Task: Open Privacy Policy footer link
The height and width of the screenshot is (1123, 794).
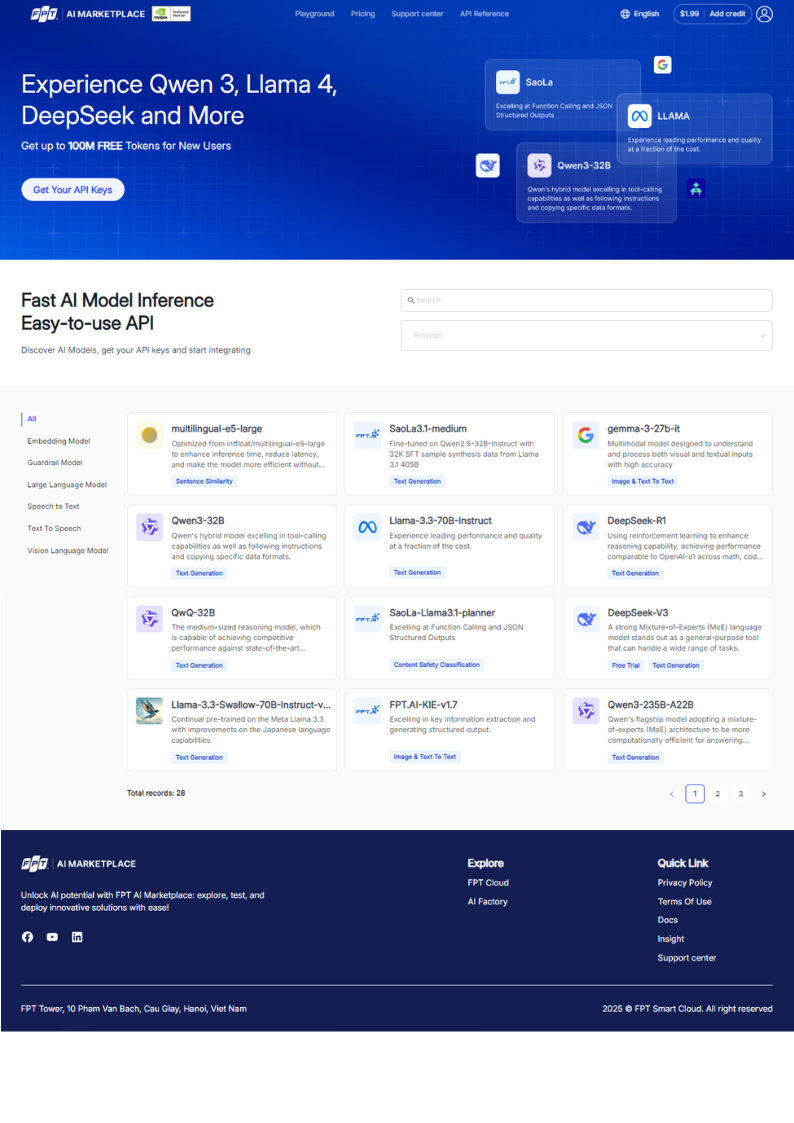Action: coord(685,883)
